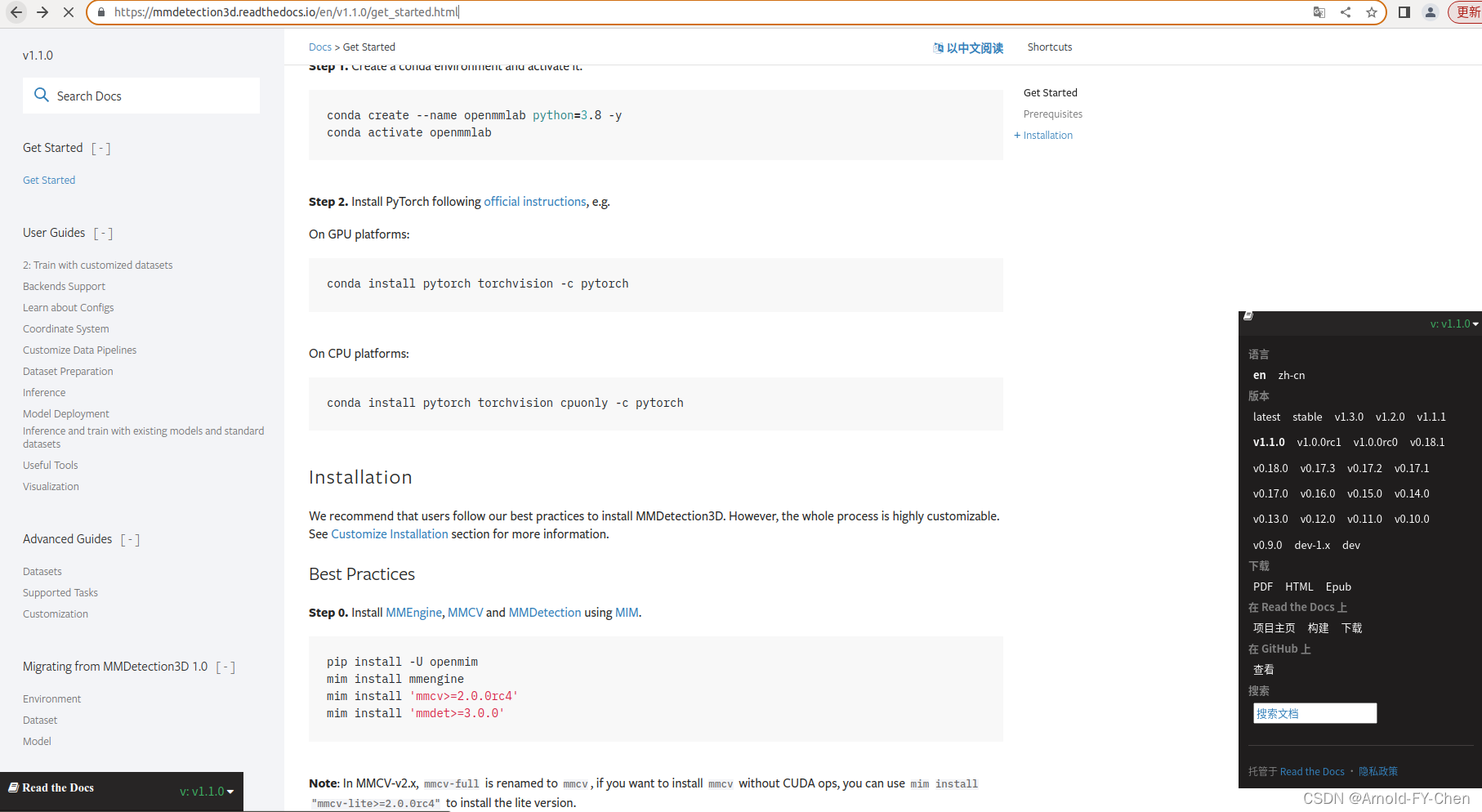The width and height of the screenshot is (1482, 812).
Task: Open the Read the Docs hosting link
Action: [x=1312, y=771]
